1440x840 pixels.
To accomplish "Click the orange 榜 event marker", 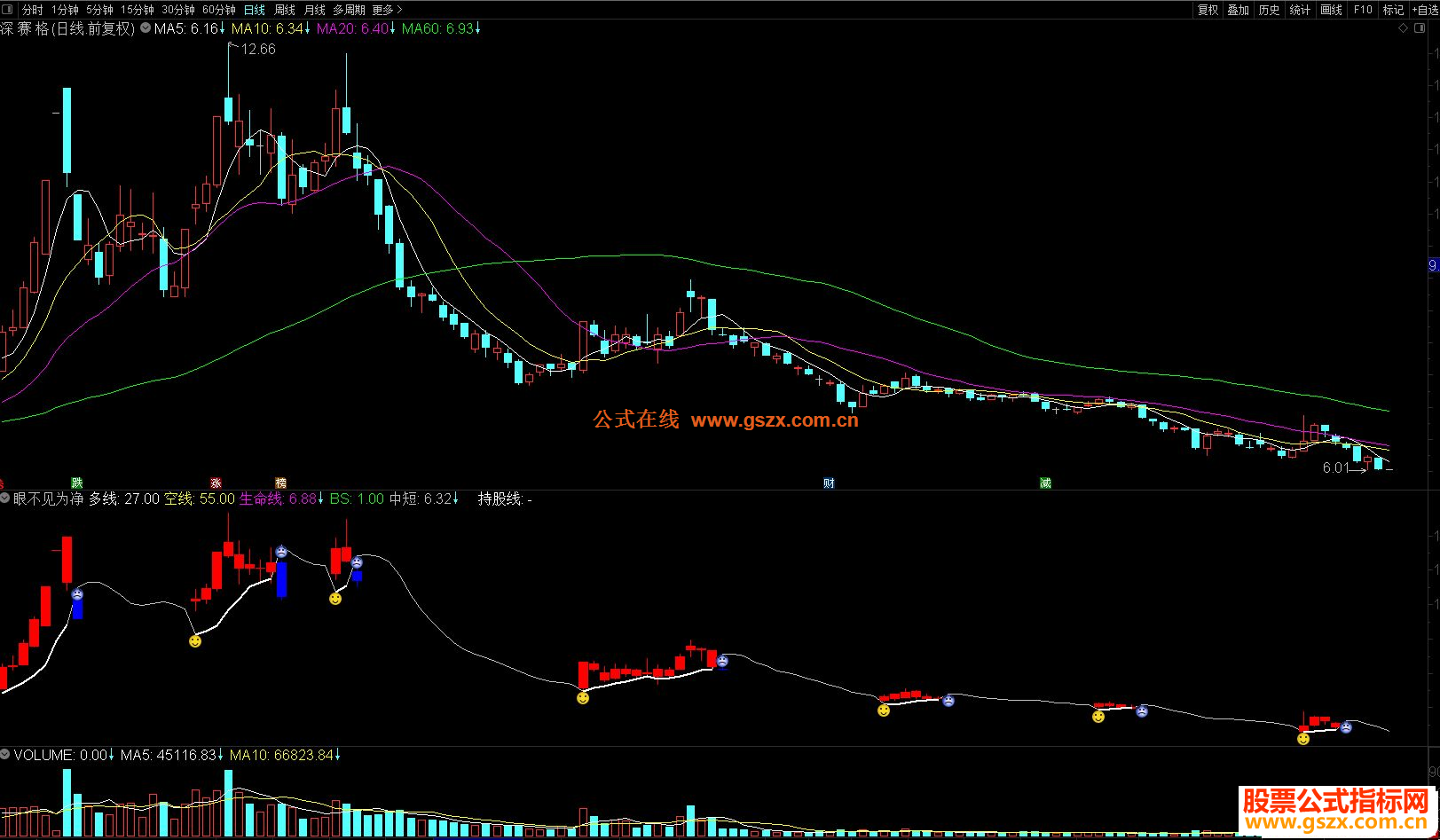I will coord(280,483).
